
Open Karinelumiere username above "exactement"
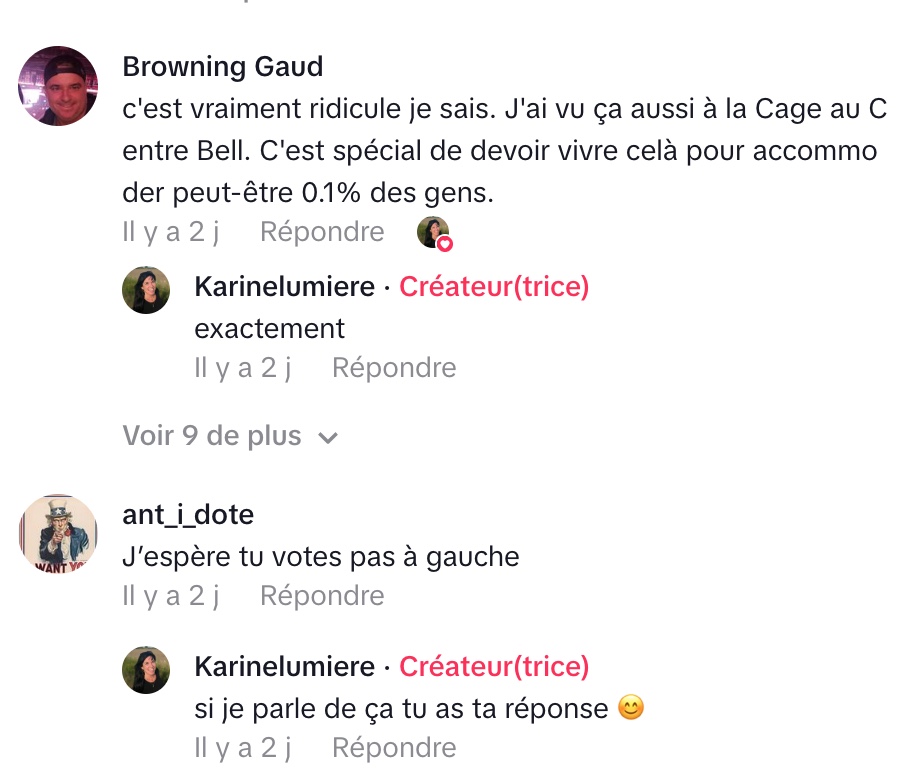pyautogui.click(x=284, y=287)
